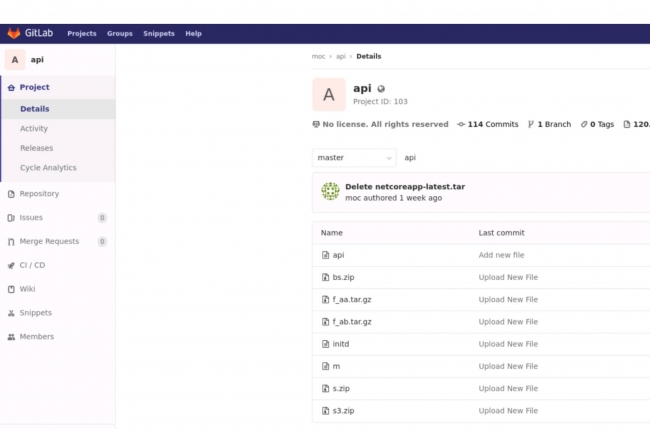
Task: Open the Repository sidebar icon
Action: pos(11,194)
